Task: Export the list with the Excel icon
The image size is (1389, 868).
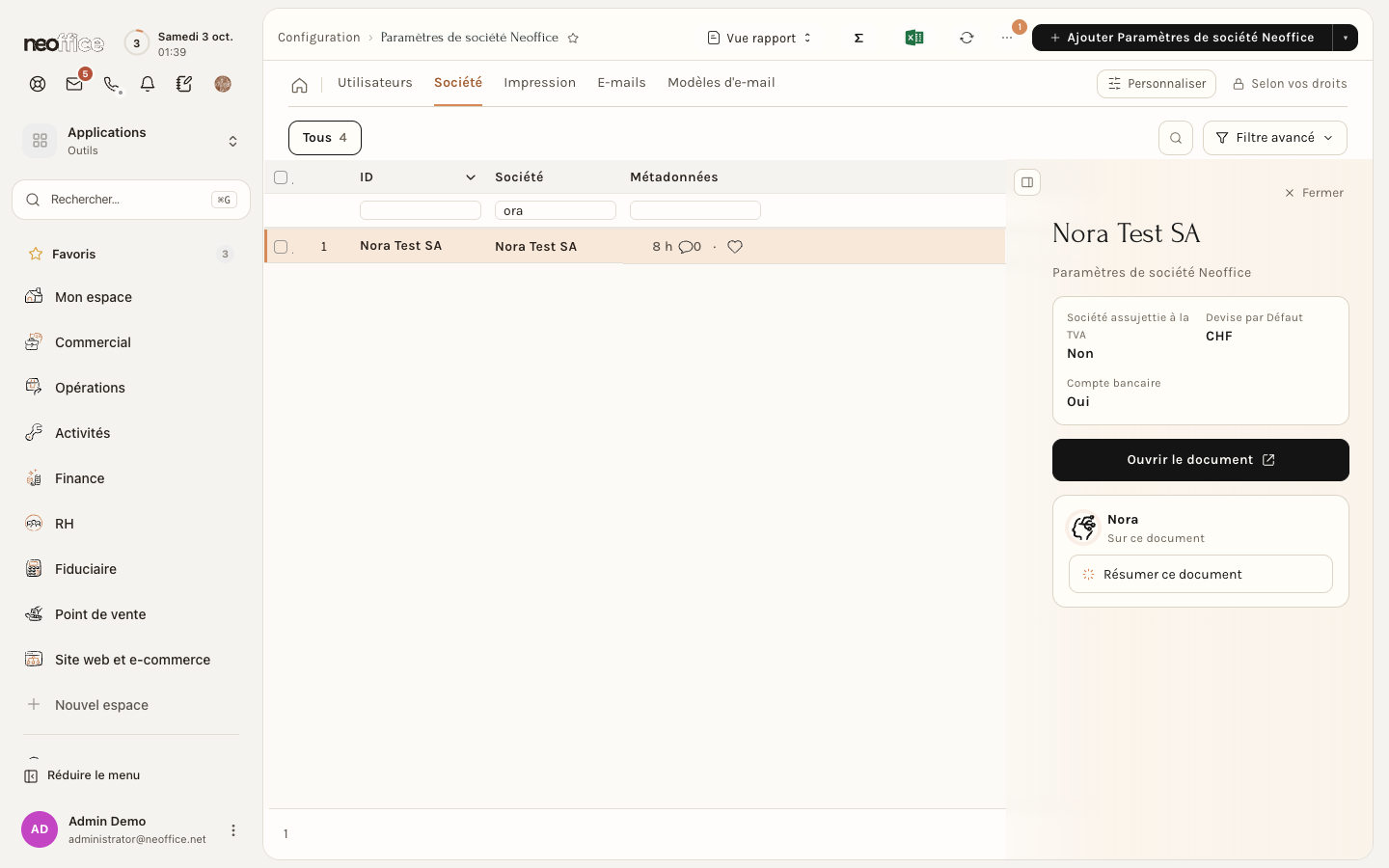Action: 914,38
